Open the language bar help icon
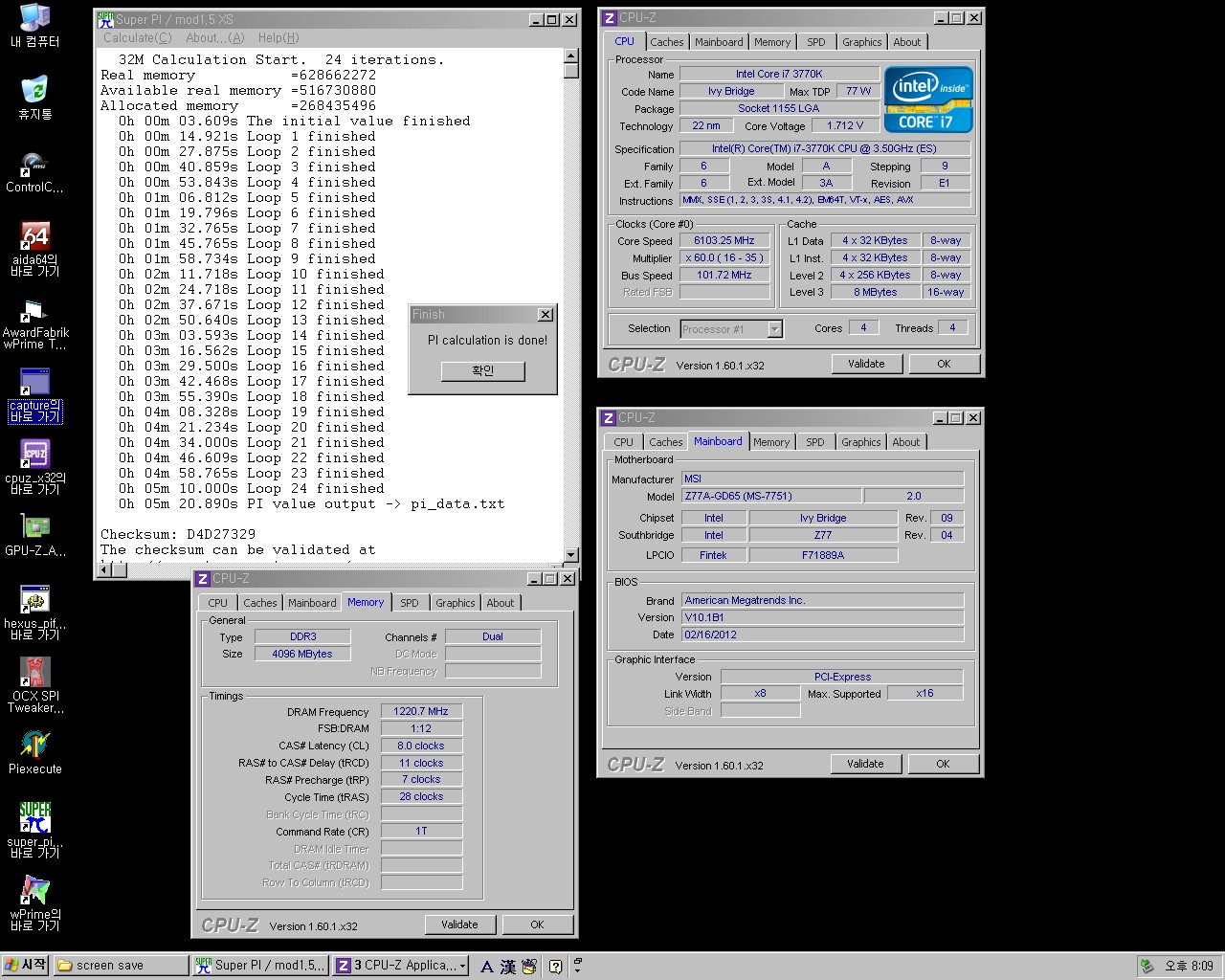The width and height of the screenshot is (1225, 980). (x=555, y=967)
